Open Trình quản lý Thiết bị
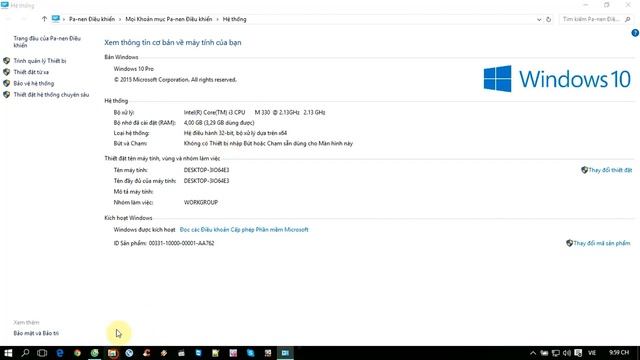 click(40, 61)
